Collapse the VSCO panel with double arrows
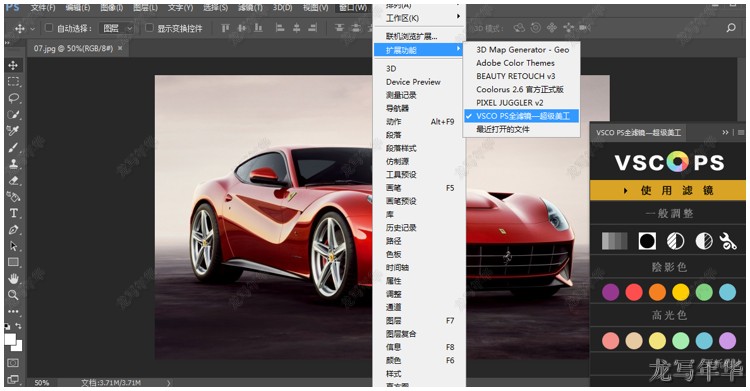Screen dimensions: 750x391 [726, 132]
